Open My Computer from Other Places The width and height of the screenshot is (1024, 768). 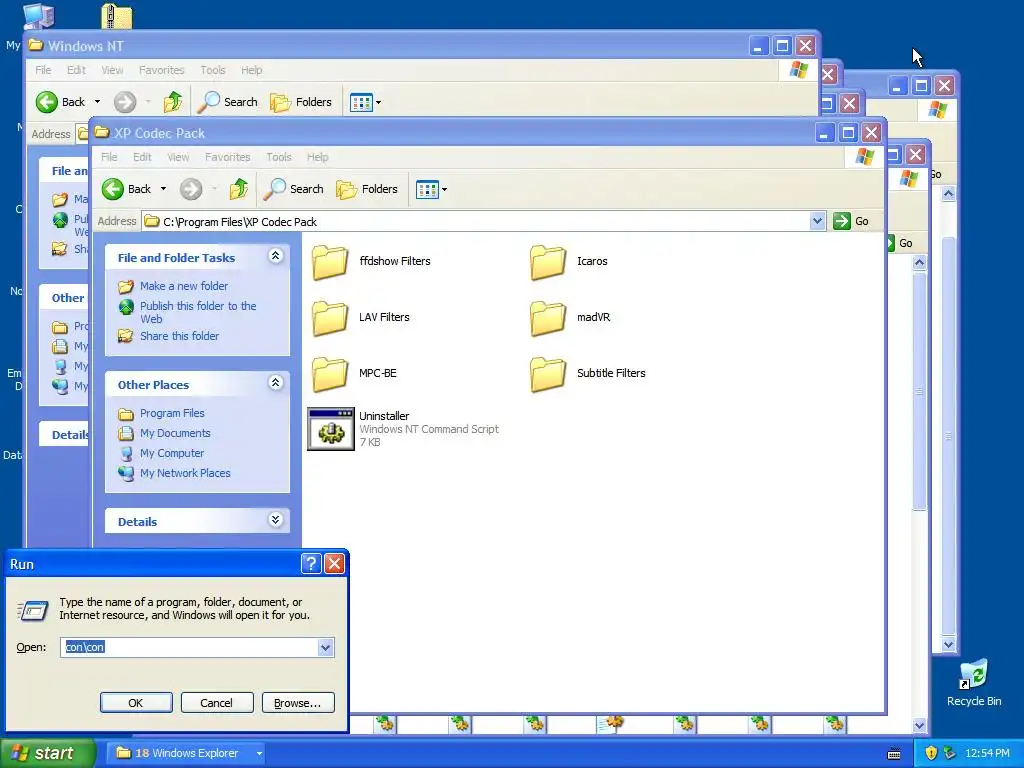tap(172, 453)
